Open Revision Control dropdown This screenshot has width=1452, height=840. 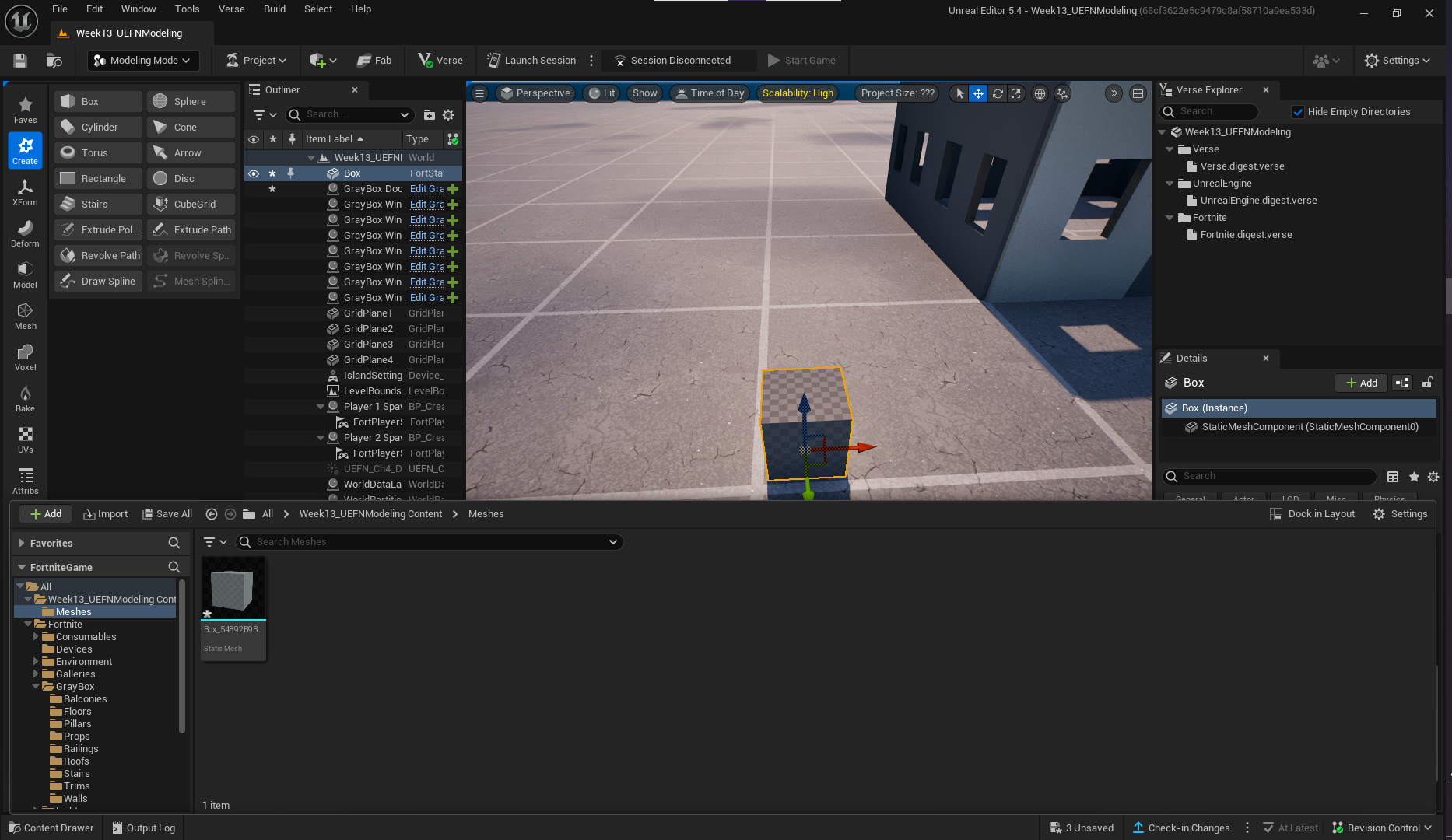click(x=1382, y=828)
